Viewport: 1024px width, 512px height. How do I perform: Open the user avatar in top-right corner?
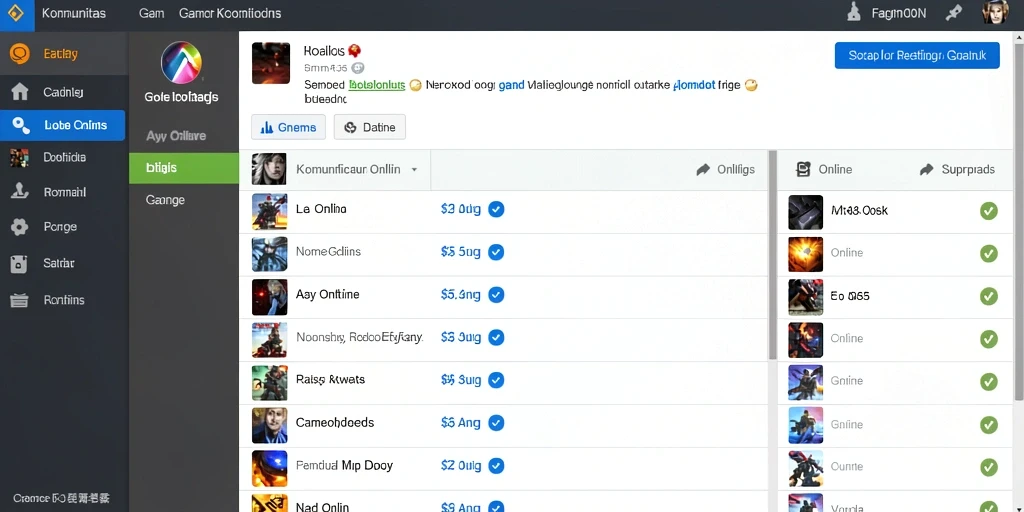click(x=995, y=13)
